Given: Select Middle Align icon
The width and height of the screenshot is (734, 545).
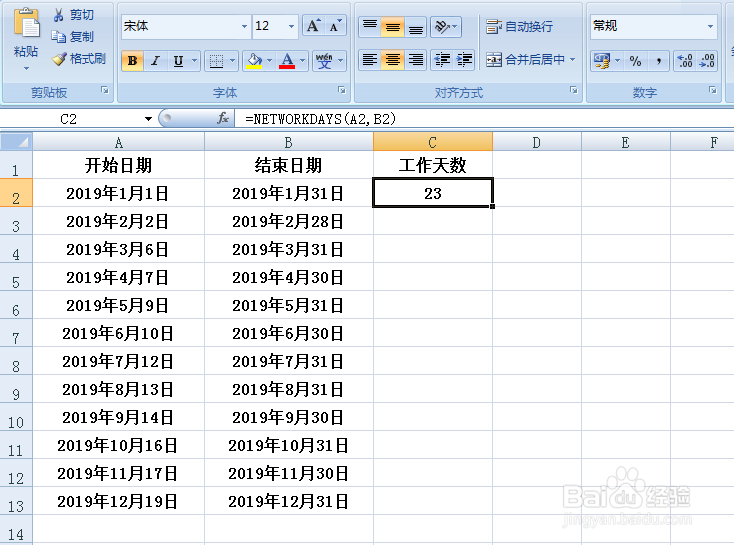Looking at the screenshot, I should coord(393,27).
